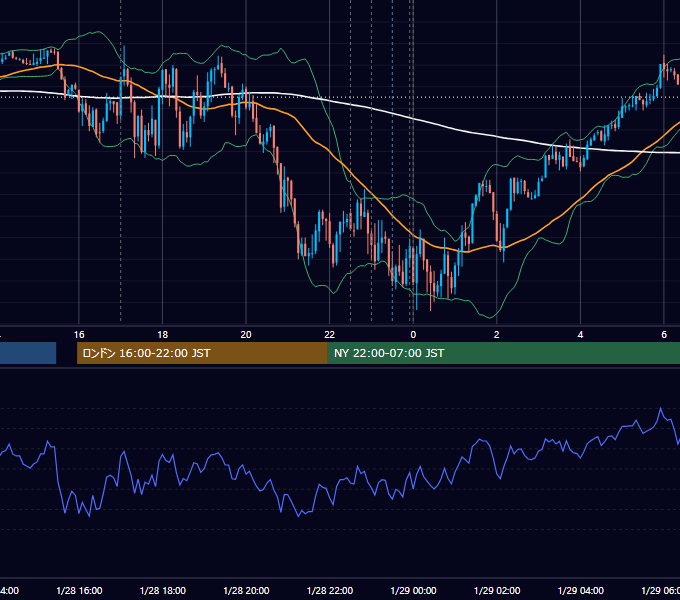
Task: Select the NY 22:00-07:00 JST session bar
Action: click(503, 353)
